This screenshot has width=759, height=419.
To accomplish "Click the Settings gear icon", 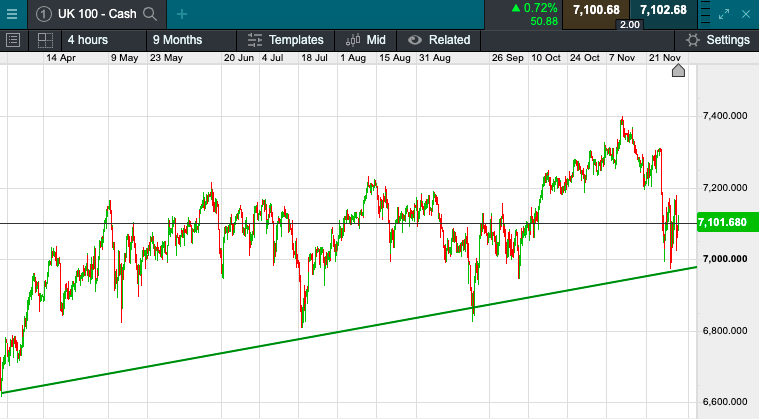I will click(693, 40).
